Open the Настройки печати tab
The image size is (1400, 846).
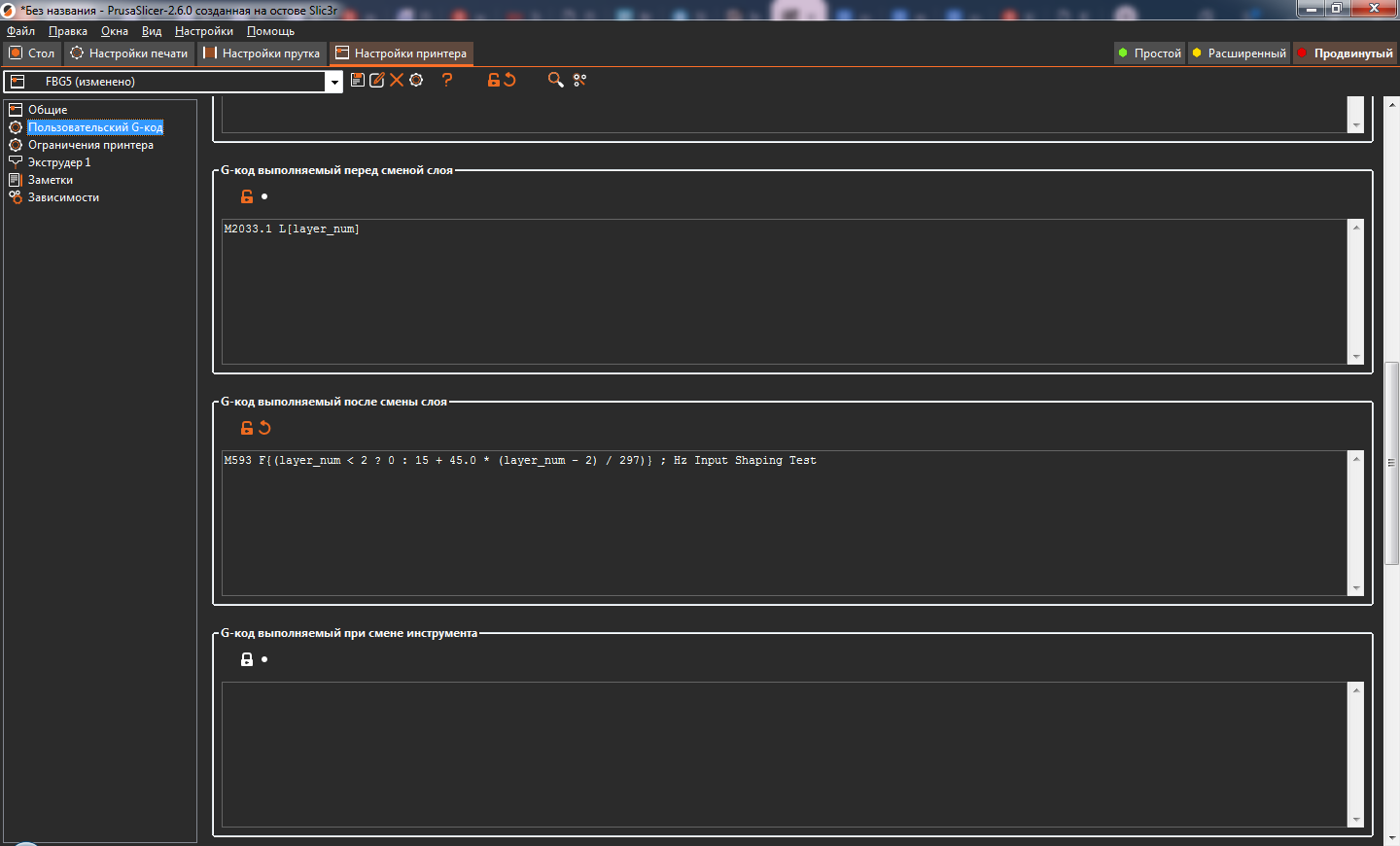click(x=129, y=53)
